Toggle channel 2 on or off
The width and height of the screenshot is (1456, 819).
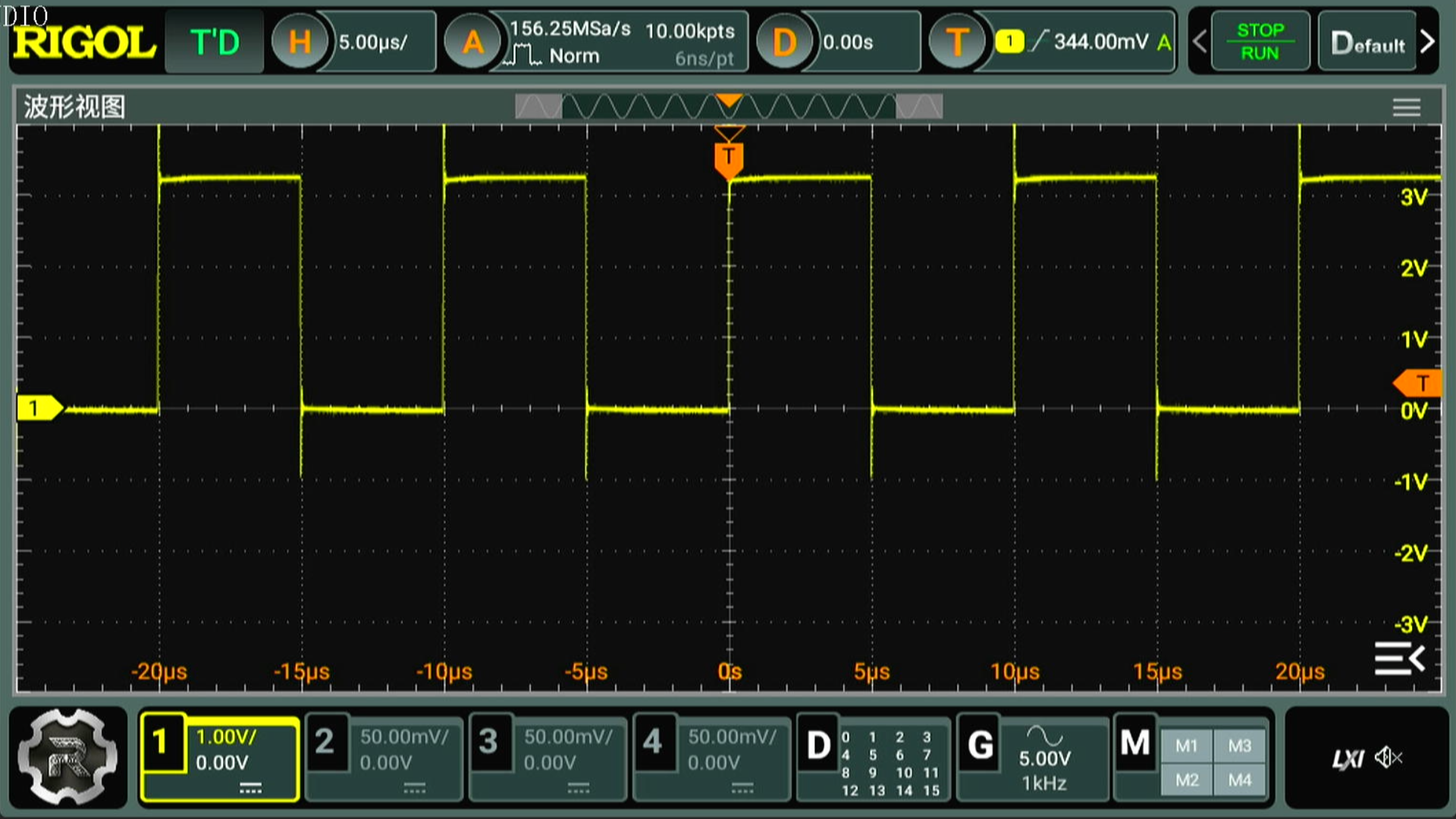[x=326, y=743]
